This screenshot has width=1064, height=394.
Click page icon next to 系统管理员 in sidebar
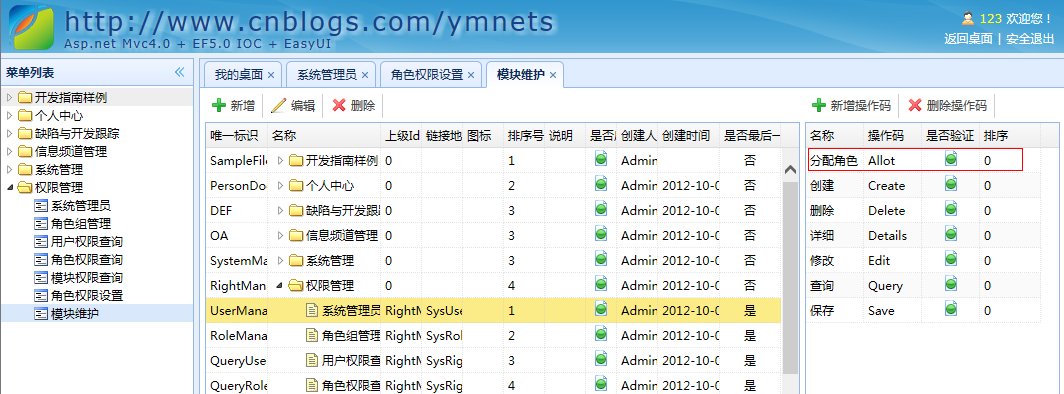click(x=41, y=205)
